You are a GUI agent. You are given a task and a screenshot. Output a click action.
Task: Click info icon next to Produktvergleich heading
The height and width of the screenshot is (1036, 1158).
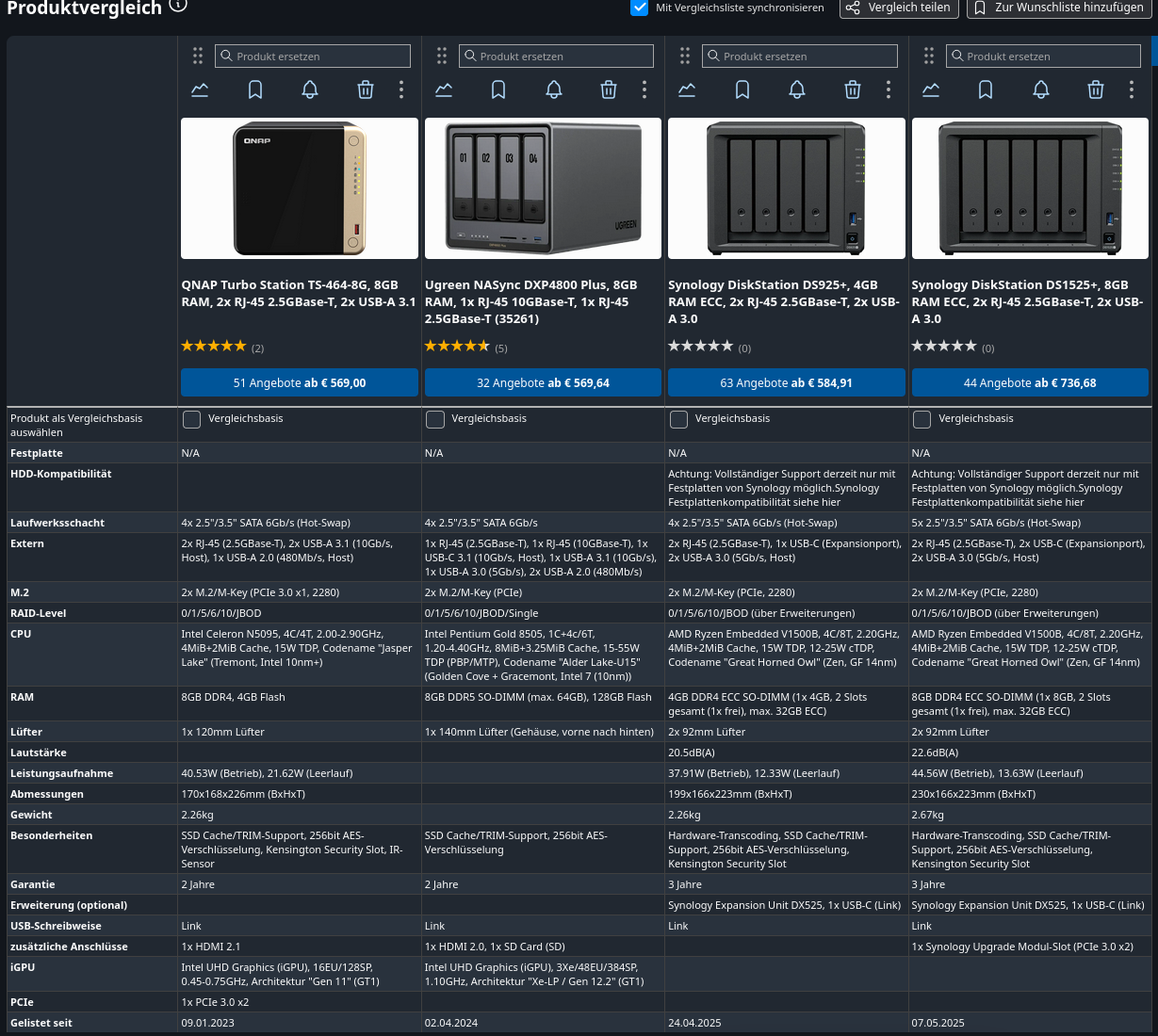coord(178,6)
